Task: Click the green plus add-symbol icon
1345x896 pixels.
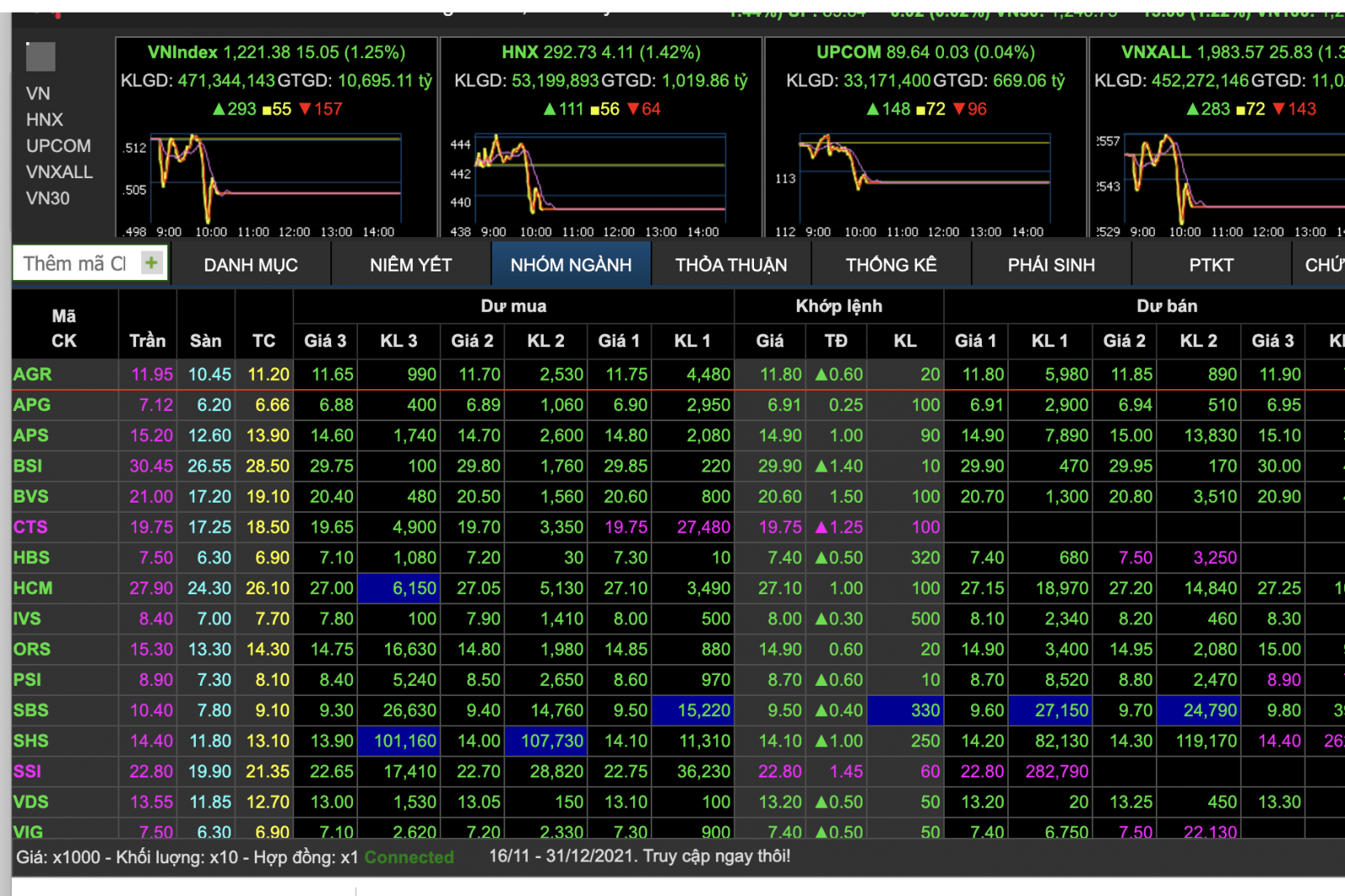Action: 151,263
